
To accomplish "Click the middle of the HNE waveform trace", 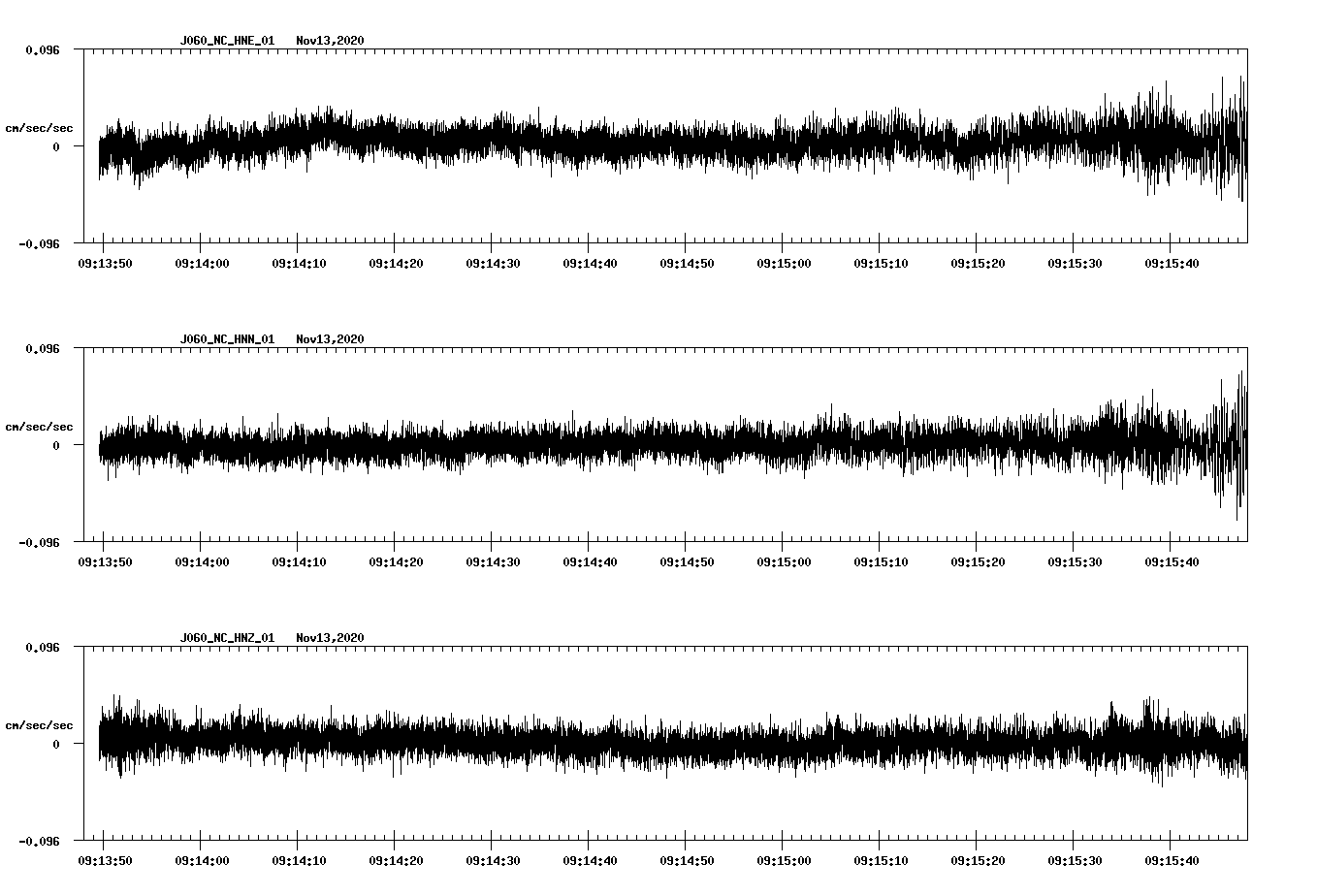I will [669, 144].
